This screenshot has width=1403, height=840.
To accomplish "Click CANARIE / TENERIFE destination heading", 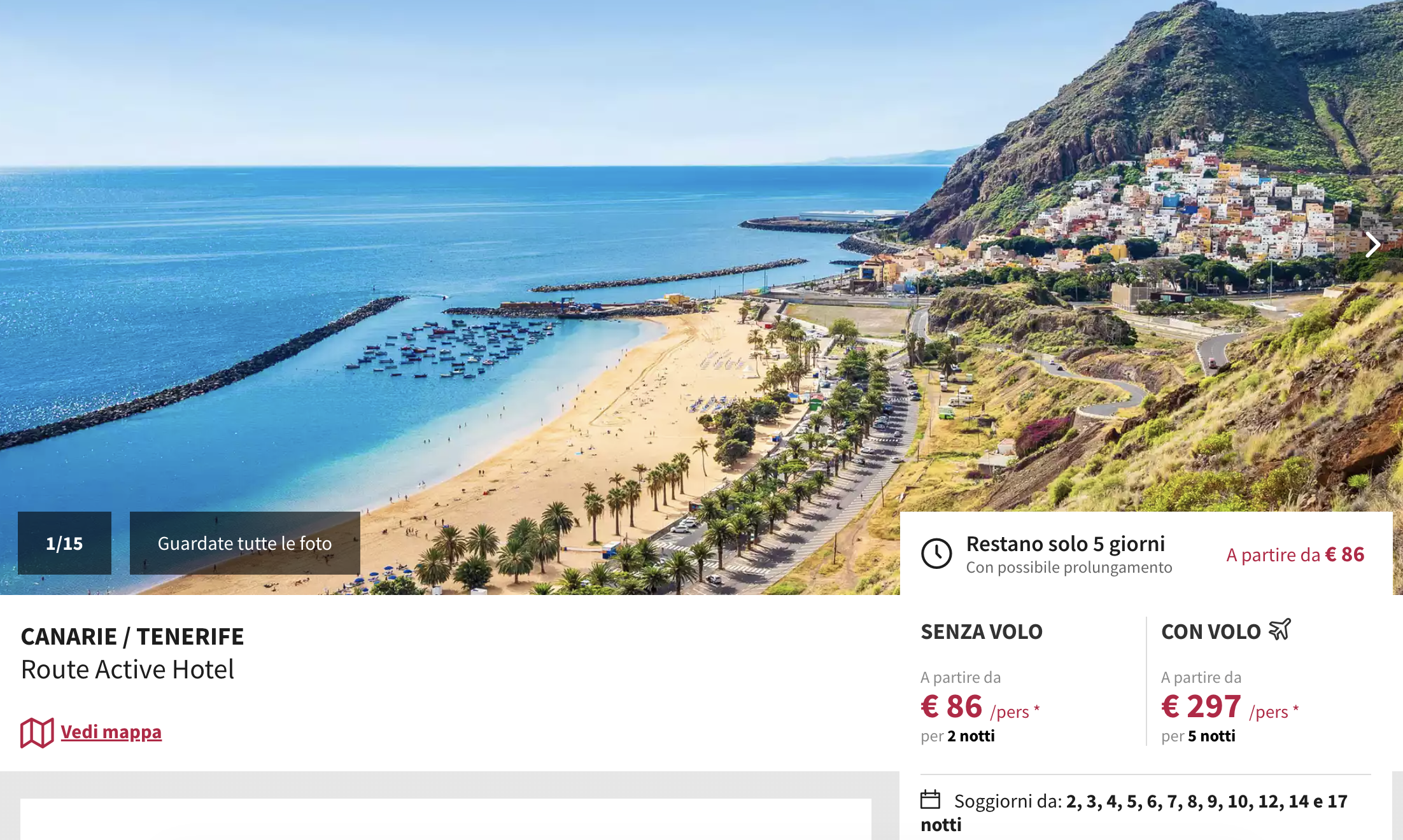I will pos(132,636).
